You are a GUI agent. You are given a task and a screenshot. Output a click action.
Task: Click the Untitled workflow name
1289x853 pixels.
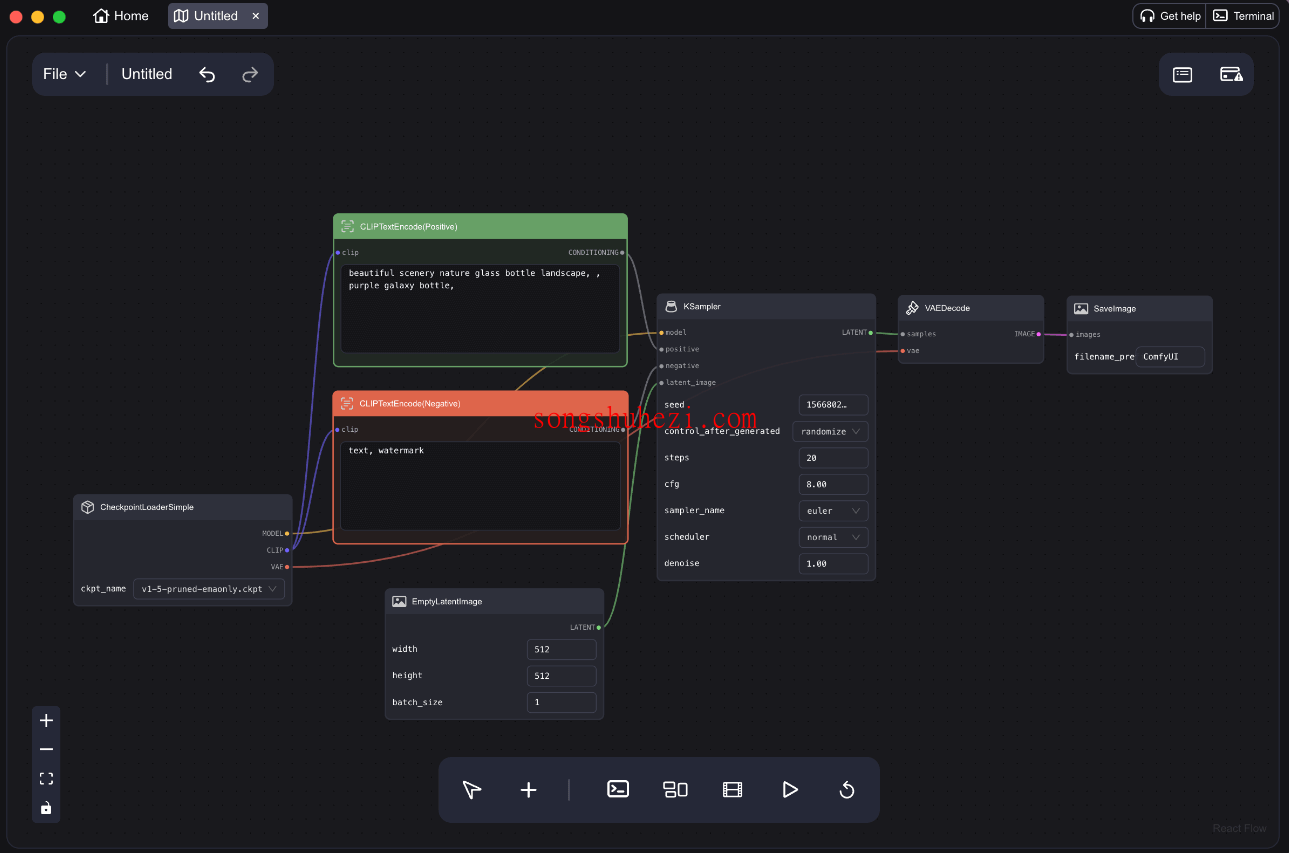(147, 74)
